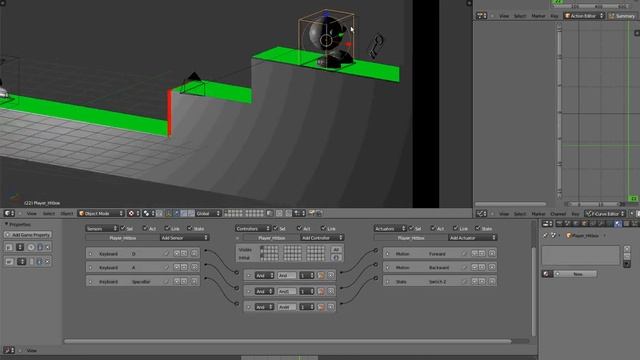The image size is (640, 360).
Task: Remove the Motion Backward actuator with its X icon
Action: point(492,267)
